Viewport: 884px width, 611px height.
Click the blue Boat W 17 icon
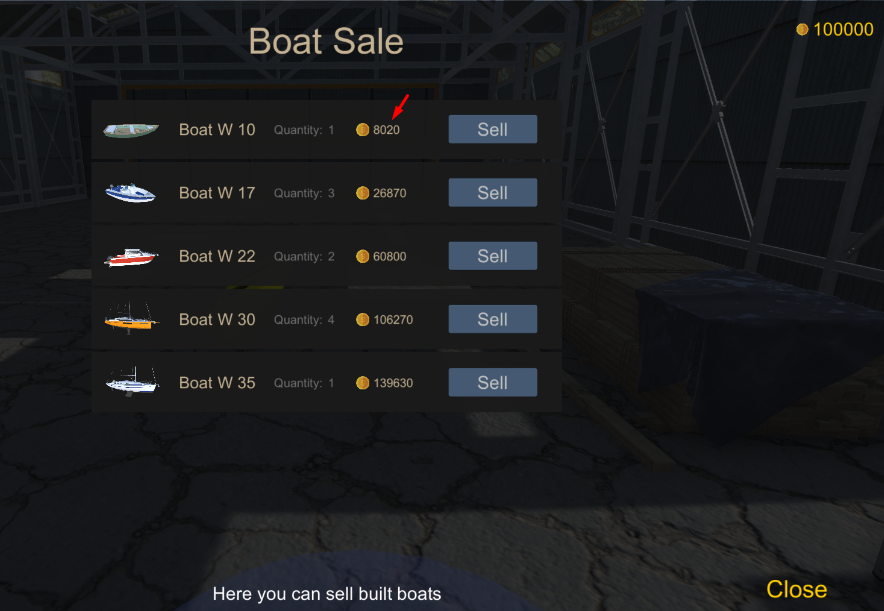(130, 193)
